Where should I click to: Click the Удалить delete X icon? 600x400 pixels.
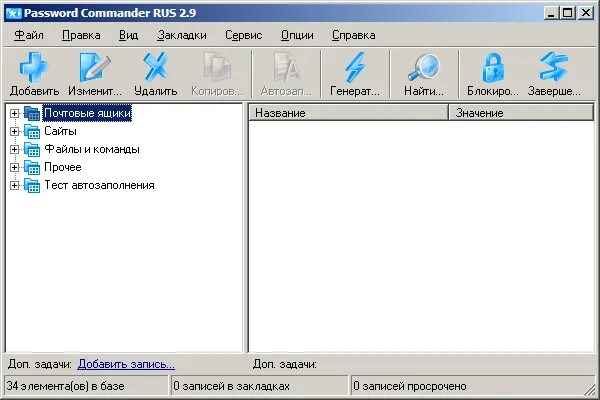tap(155, 67)
